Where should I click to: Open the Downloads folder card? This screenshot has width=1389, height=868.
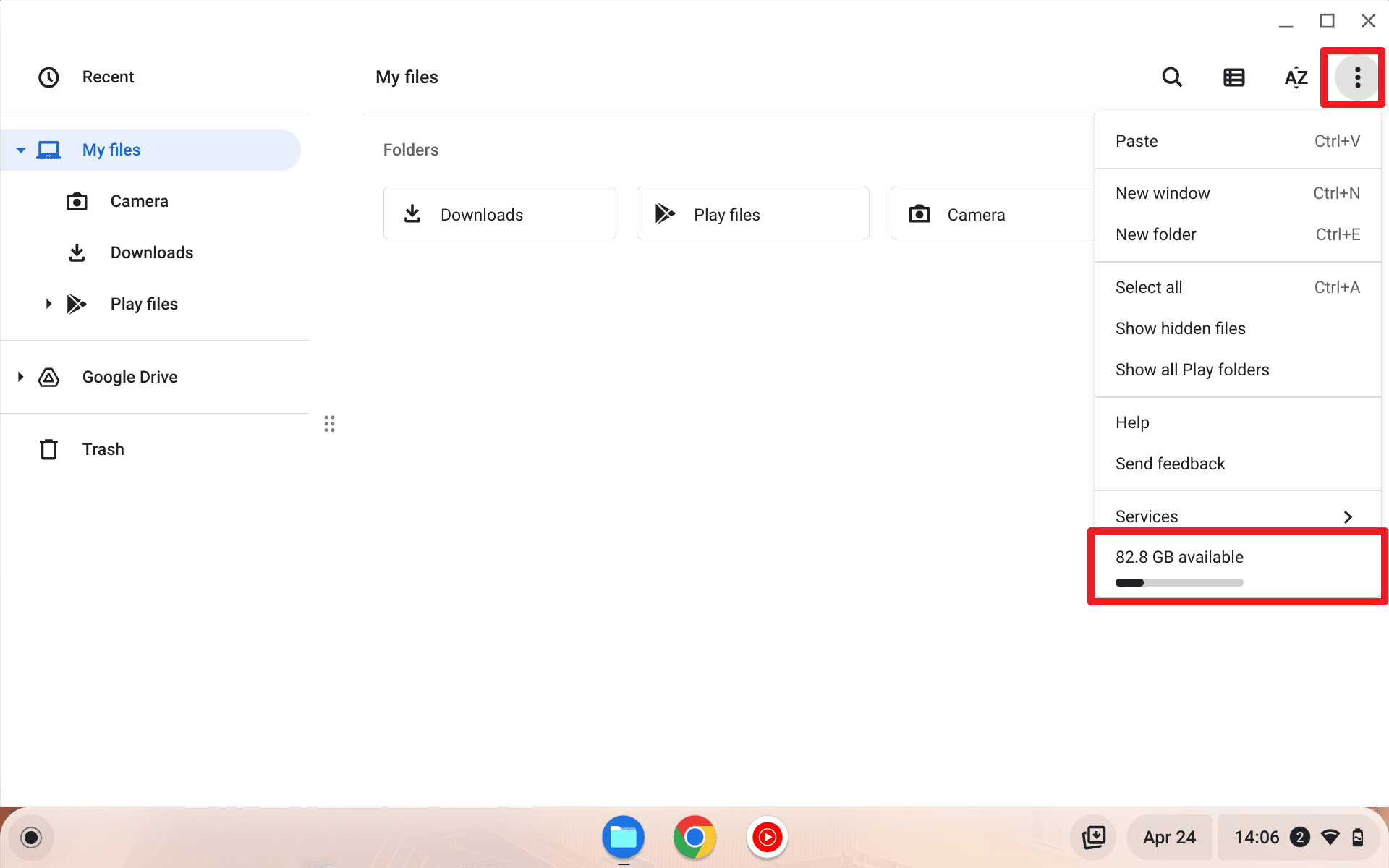500,213
